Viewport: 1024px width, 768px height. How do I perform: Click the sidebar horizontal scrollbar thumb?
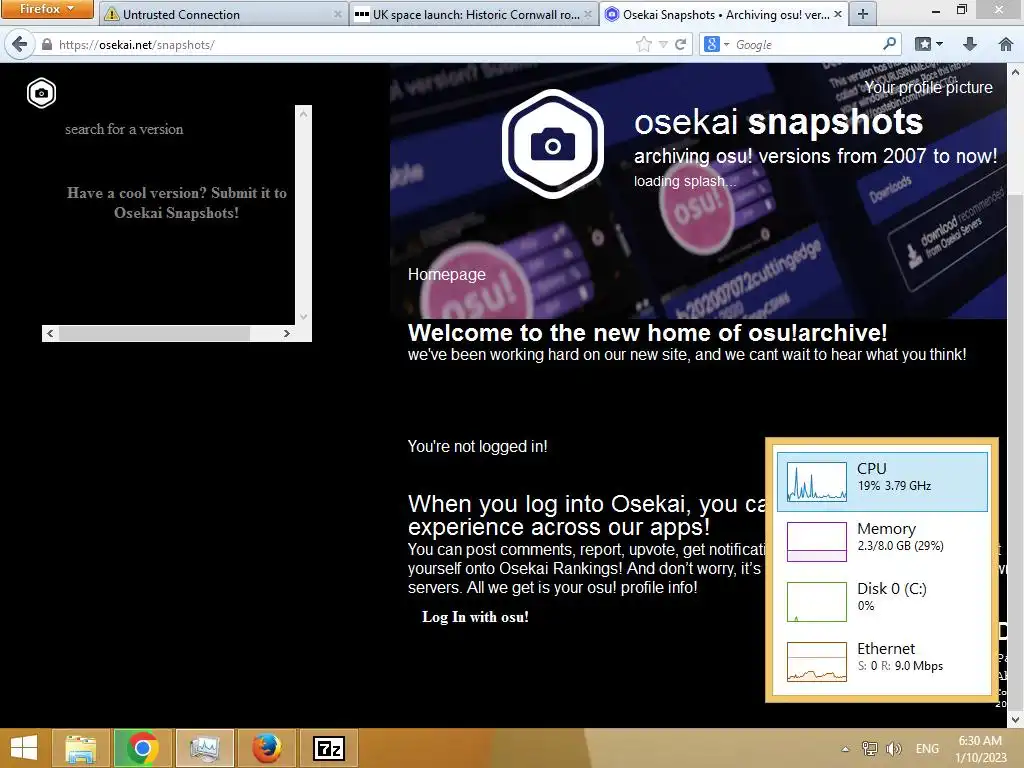pos(154,333)
